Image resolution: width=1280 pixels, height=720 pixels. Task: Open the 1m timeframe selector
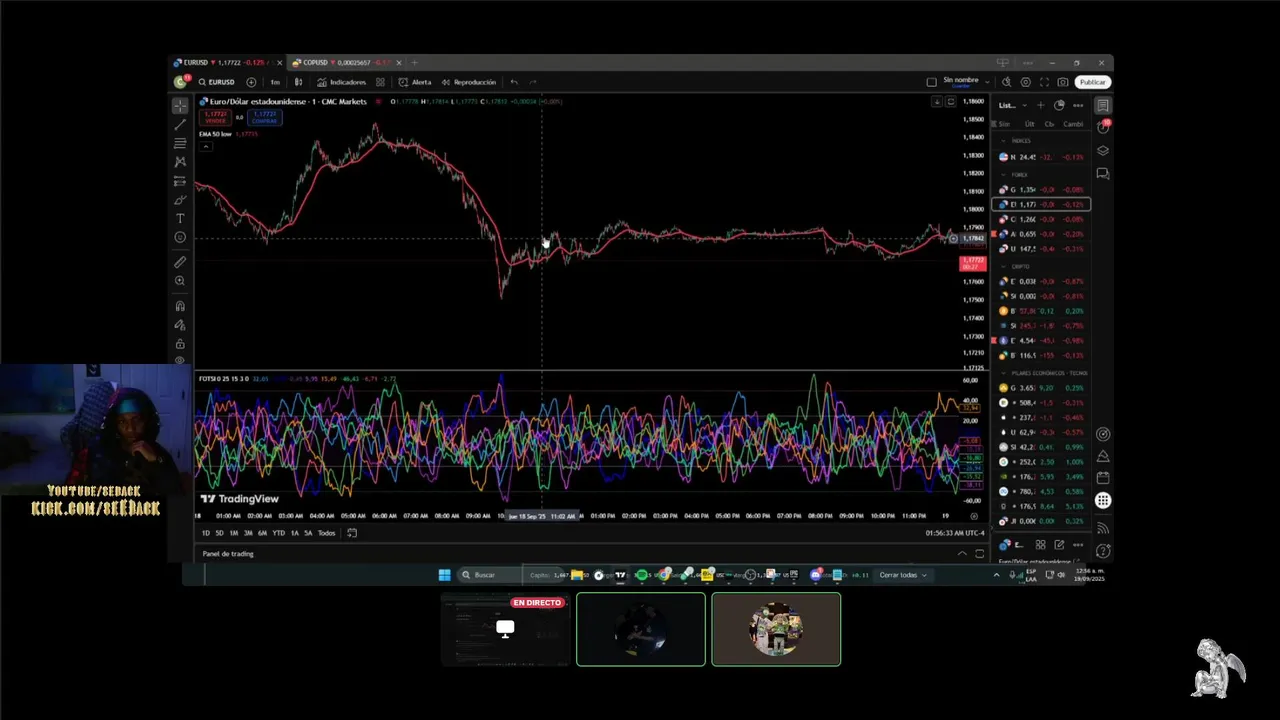click(275, 82)
